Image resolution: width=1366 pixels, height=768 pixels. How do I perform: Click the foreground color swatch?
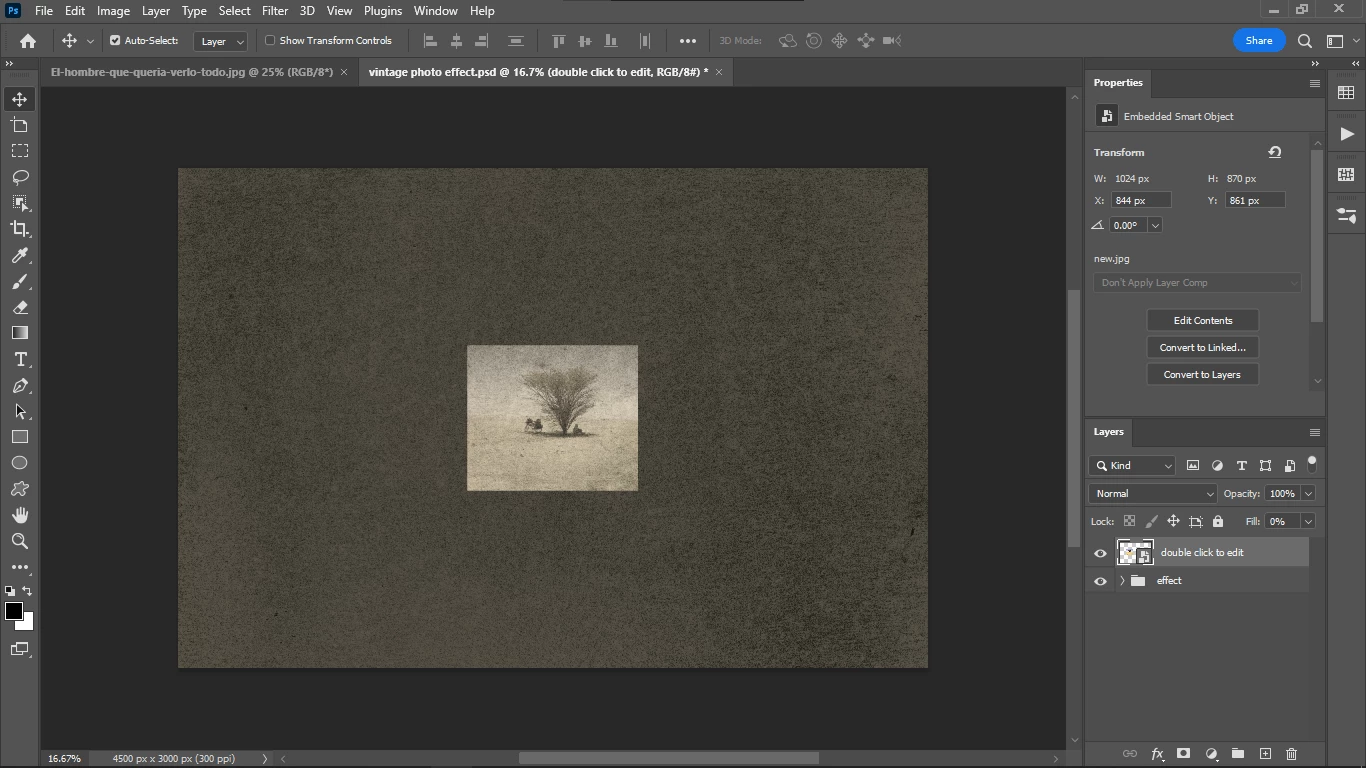[x=14, y=612]
